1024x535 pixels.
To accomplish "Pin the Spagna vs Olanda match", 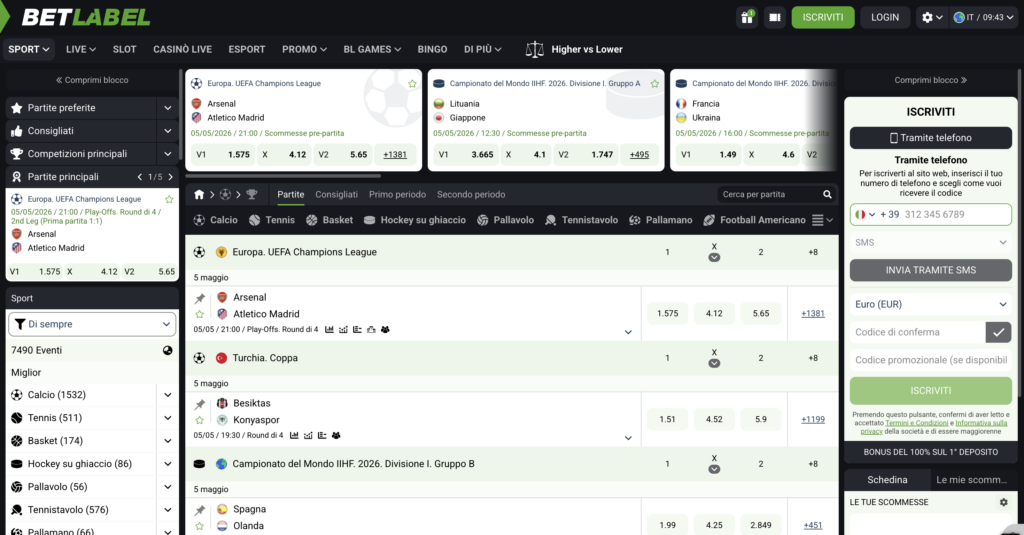I will click(200, 510).
